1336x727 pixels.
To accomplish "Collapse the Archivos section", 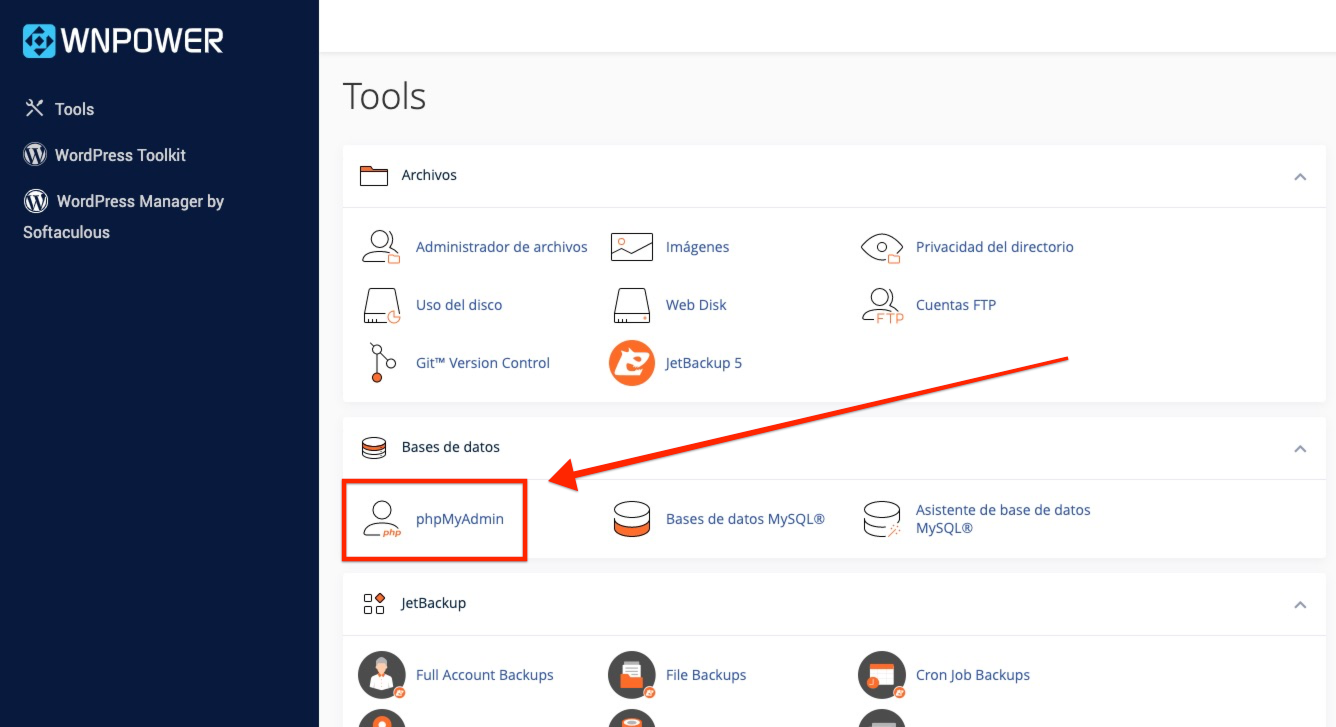I will pos(1300,176).
